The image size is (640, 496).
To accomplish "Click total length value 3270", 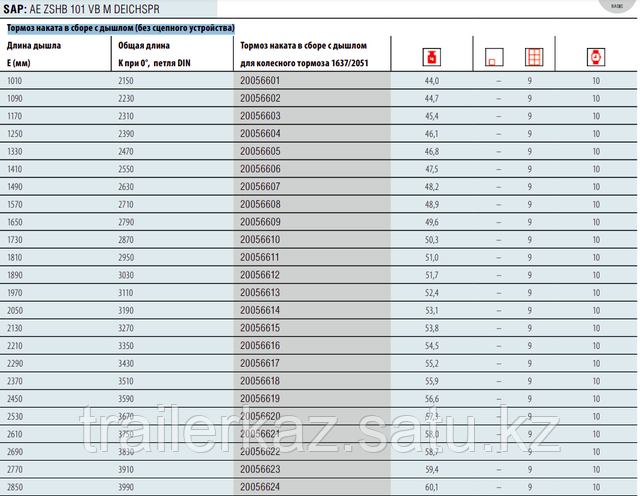I will click(x=126, y=328).
